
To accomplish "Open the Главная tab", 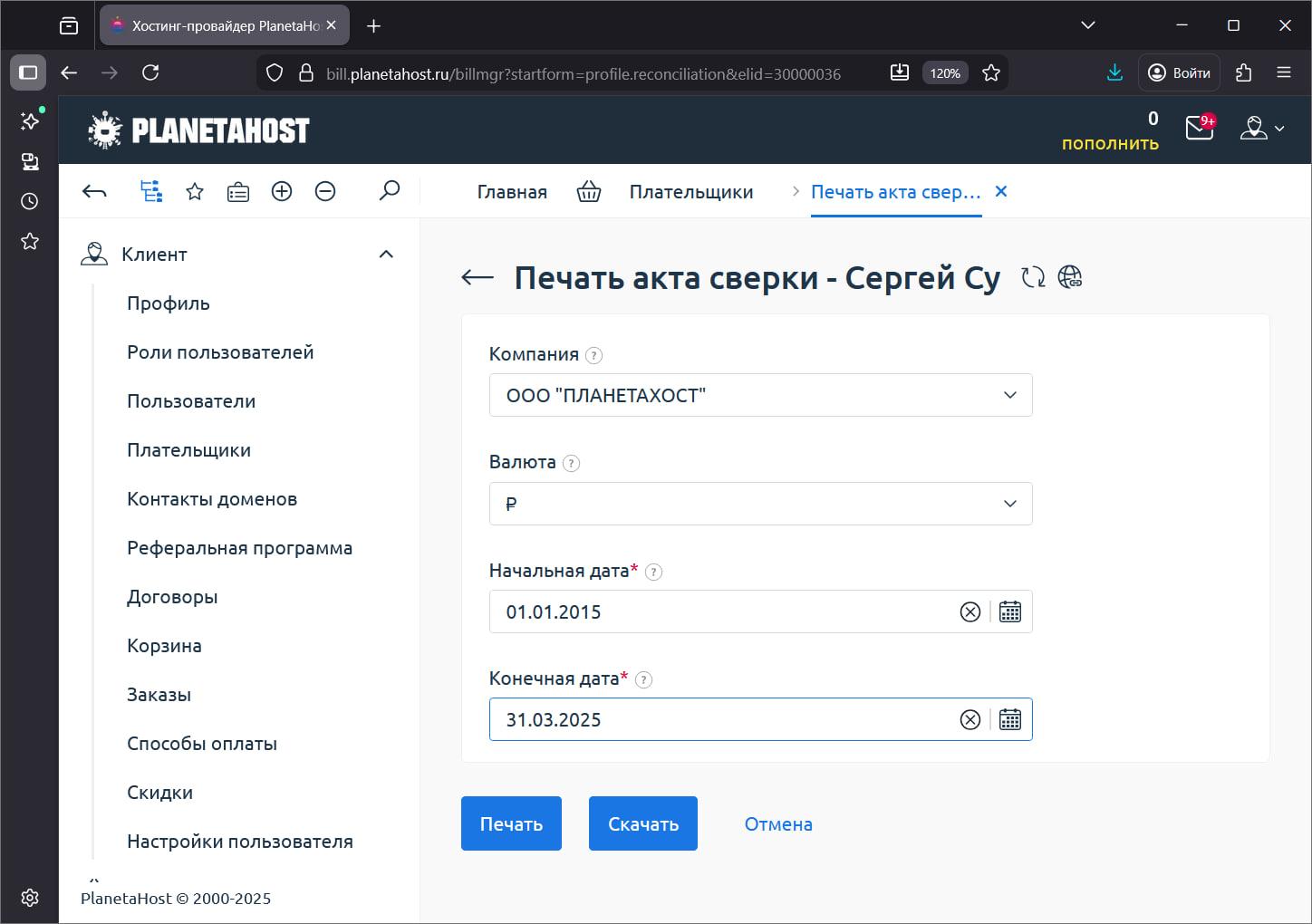I will click(x=511, y=191).
